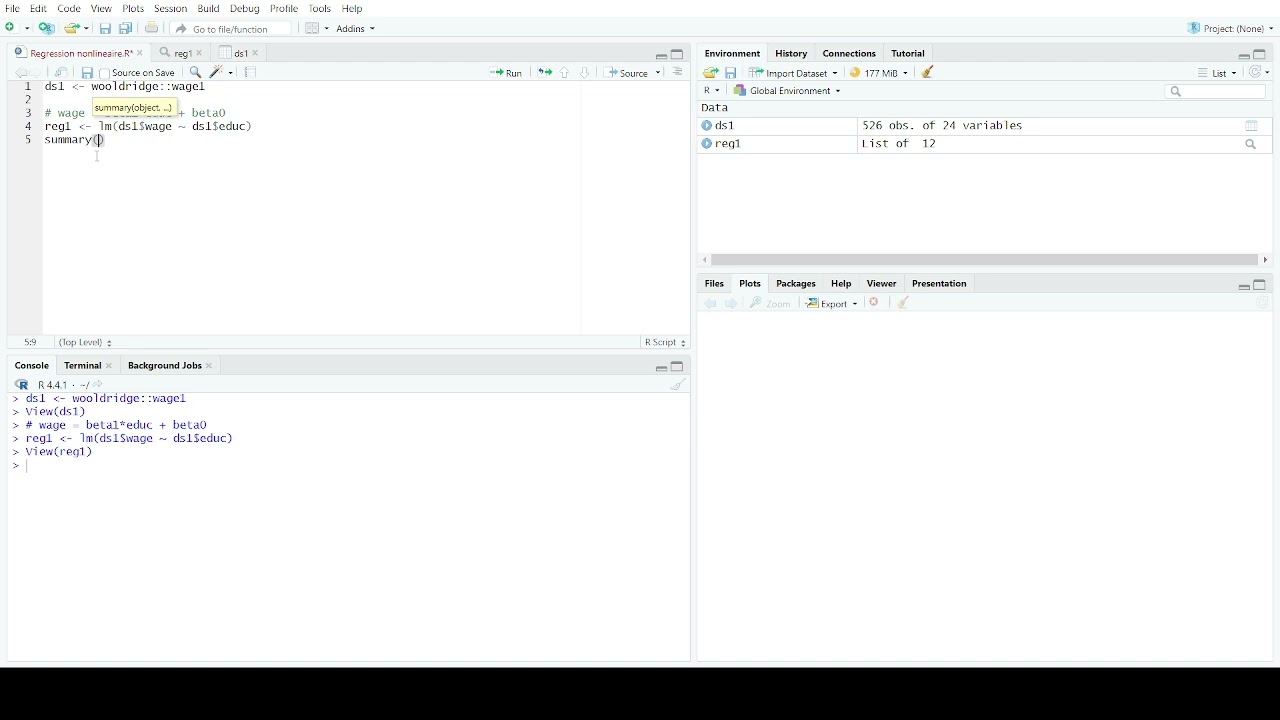The image size is (1280, 720).
Task: Clear all plots with the broom icon
Action: point(905,304)
